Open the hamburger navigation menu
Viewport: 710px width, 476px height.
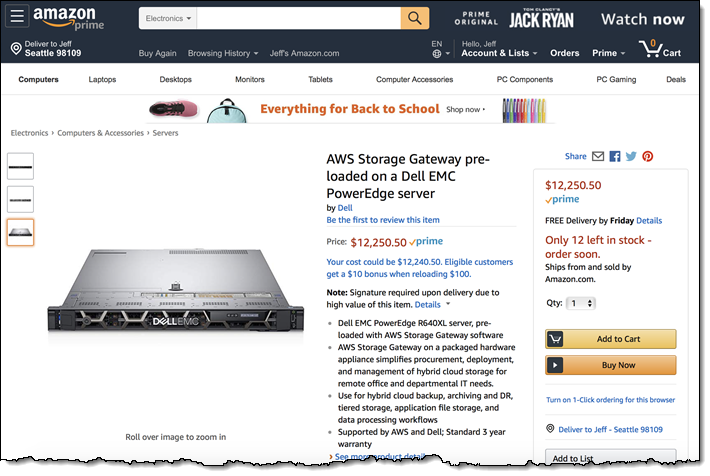(18, 18)
